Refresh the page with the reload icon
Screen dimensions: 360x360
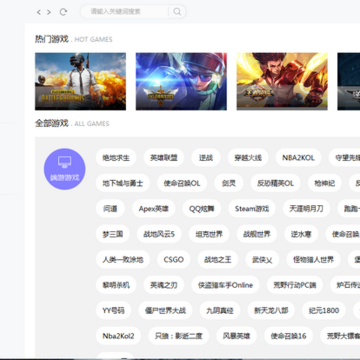pos(63,12)
